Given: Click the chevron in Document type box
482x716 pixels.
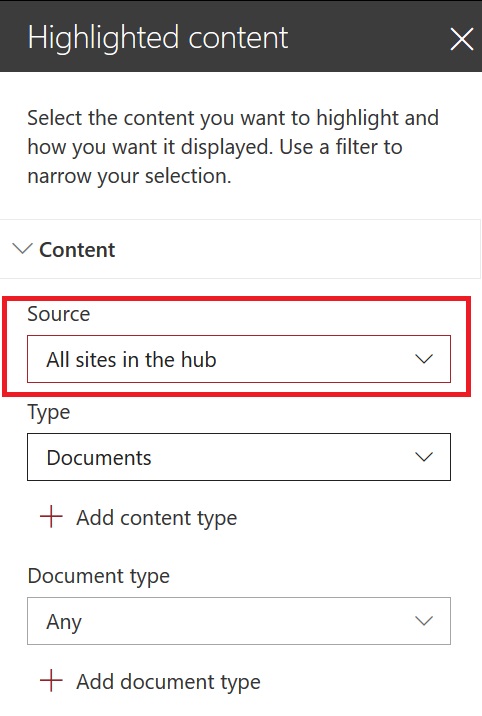Looking at the screenshot, I should pos(424,621).
